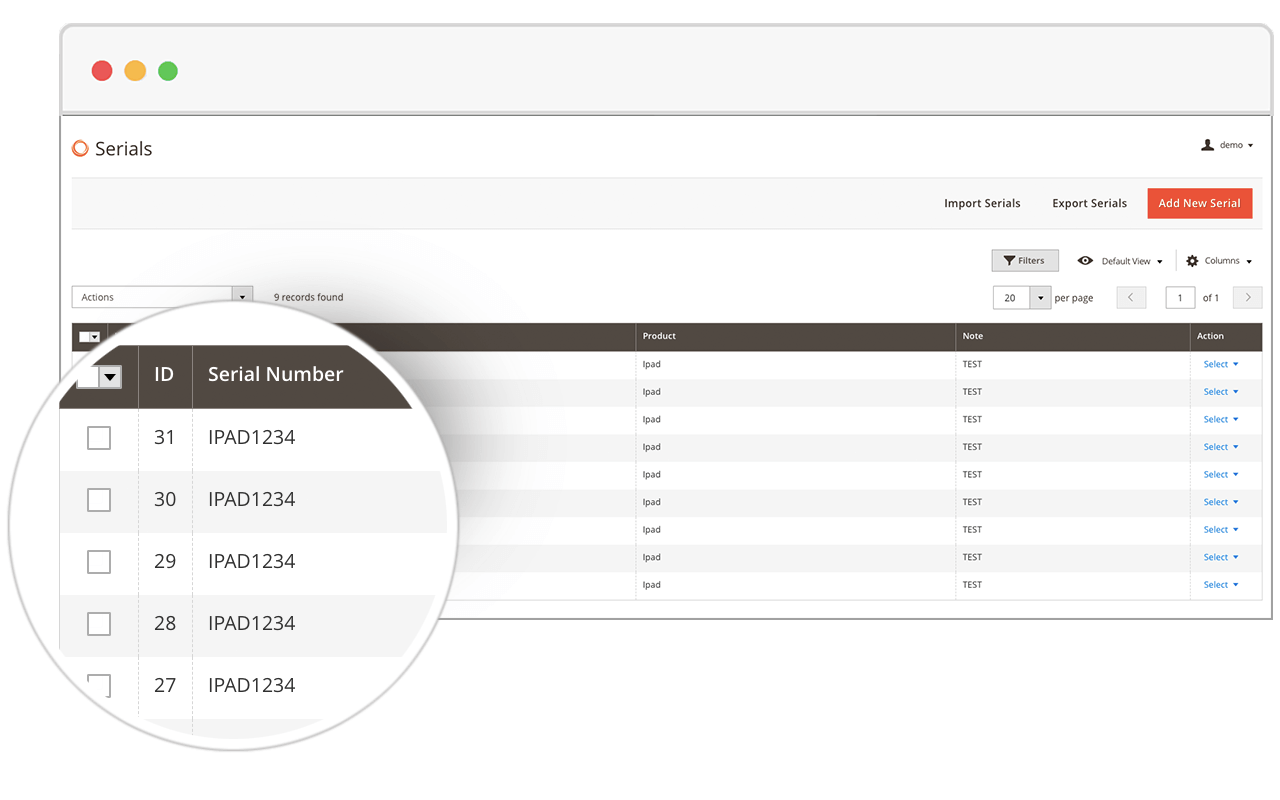Go to the previous page arrow
This screenshot has width=1280, height=800.
1131,298
